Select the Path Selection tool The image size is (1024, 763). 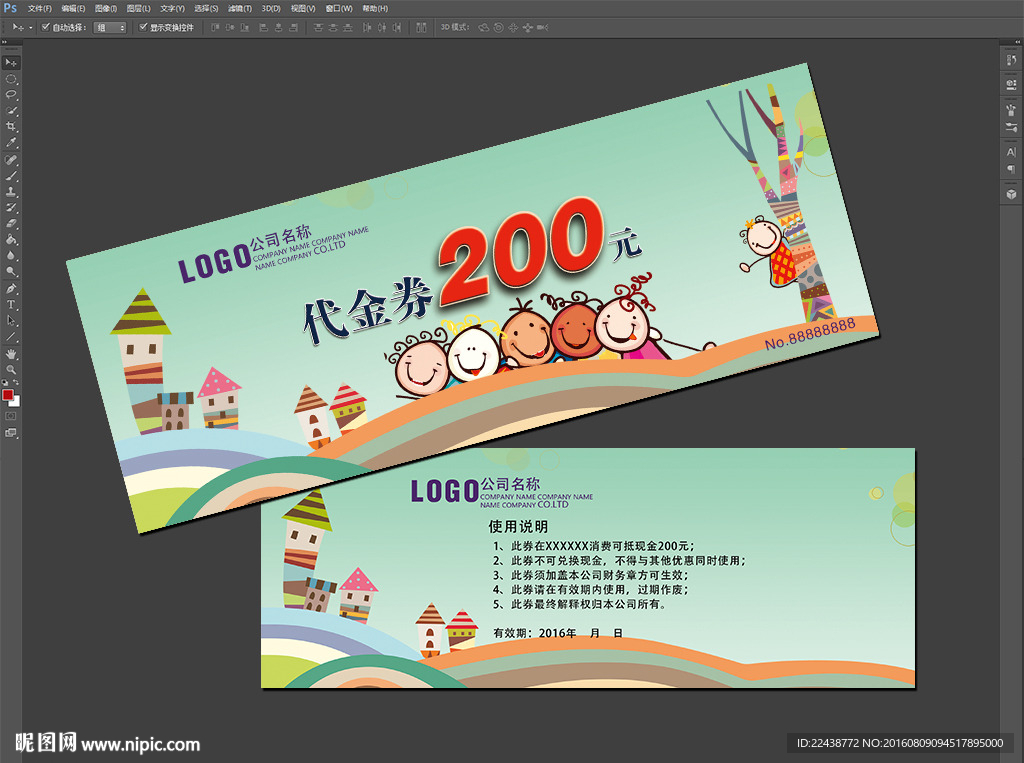pos(11,321)
